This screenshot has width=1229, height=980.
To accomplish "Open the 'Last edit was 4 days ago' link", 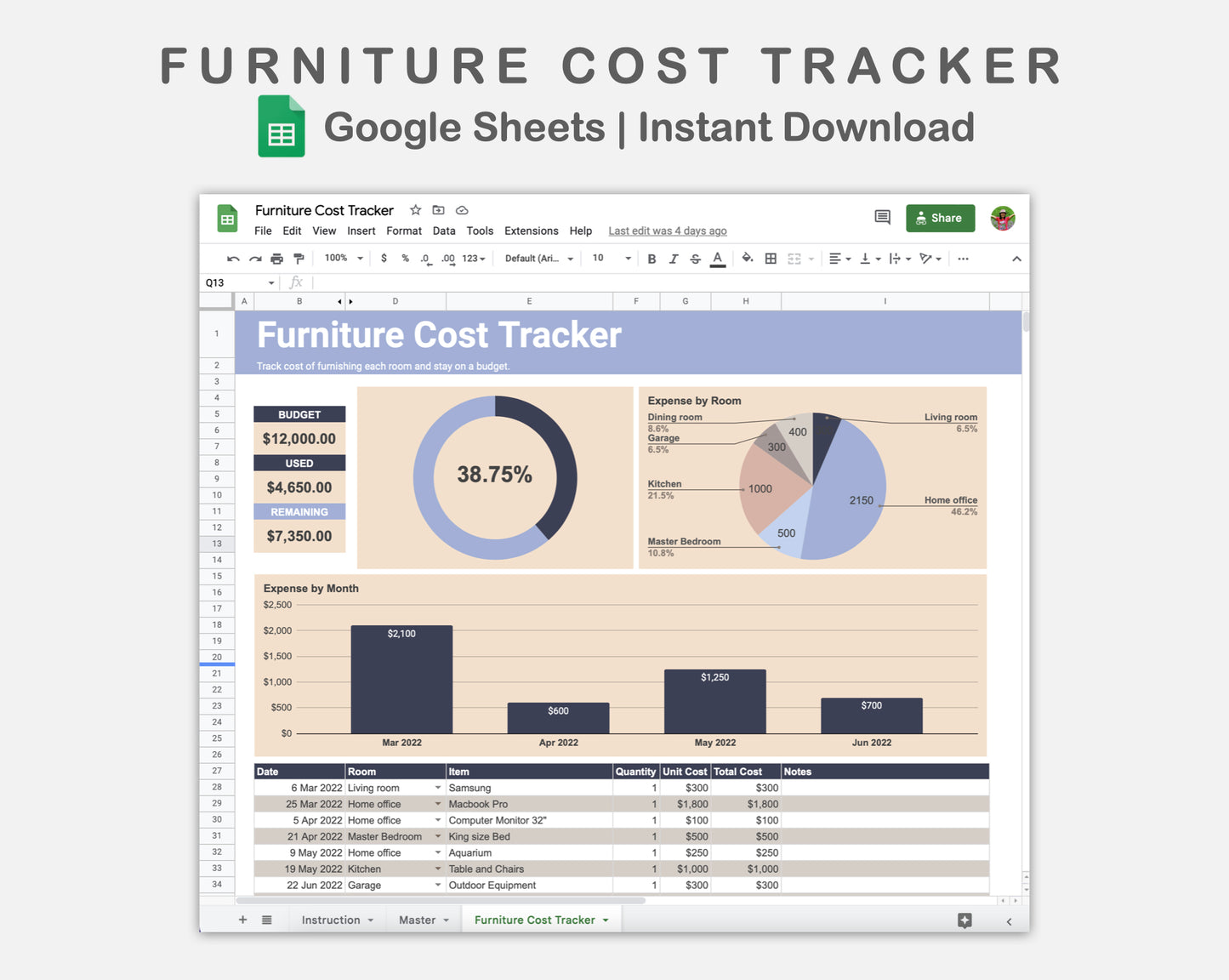I will tap(667, 231).
